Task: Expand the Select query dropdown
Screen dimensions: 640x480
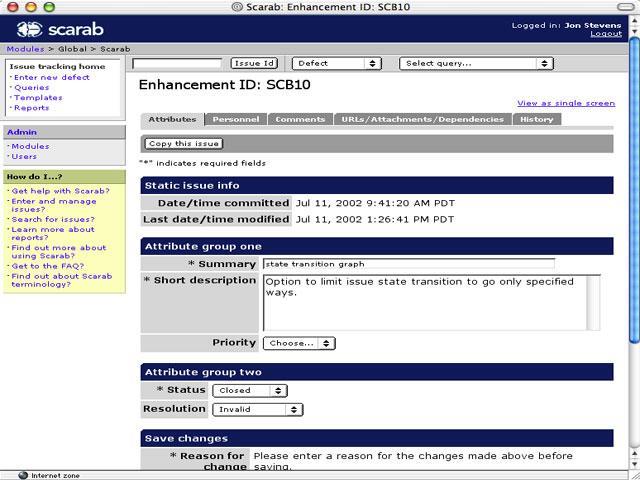Action: [x=476, y=63]
